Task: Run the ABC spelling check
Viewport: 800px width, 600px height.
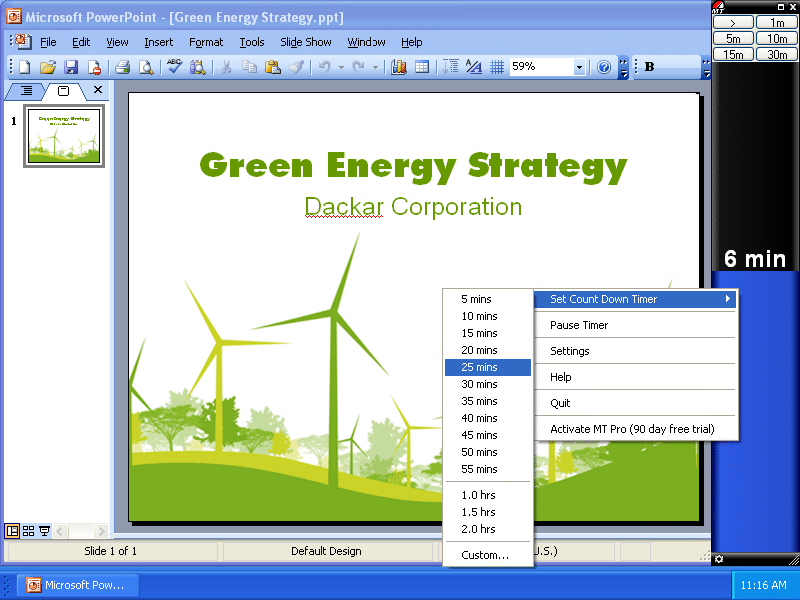Action: pyautogui.click(x=174, y=67)
